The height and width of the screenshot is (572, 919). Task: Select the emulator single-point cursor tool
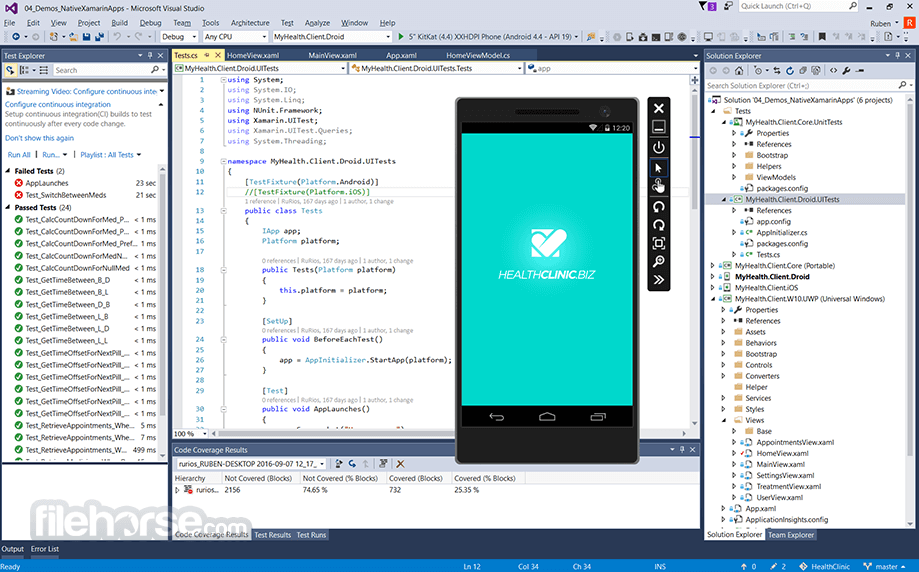[659, 168]
